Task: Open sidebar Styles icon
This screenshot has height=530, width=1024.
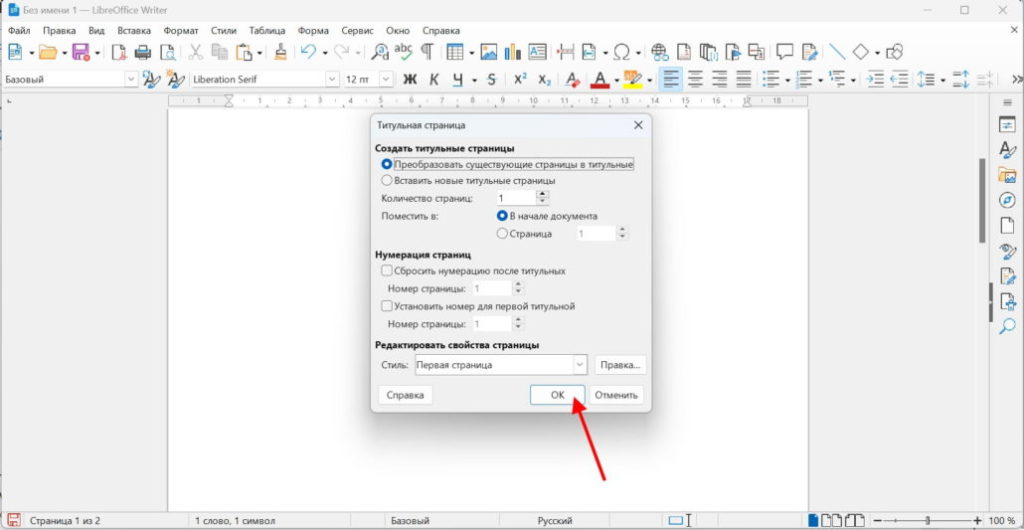Action: [x=1007, y=149]
